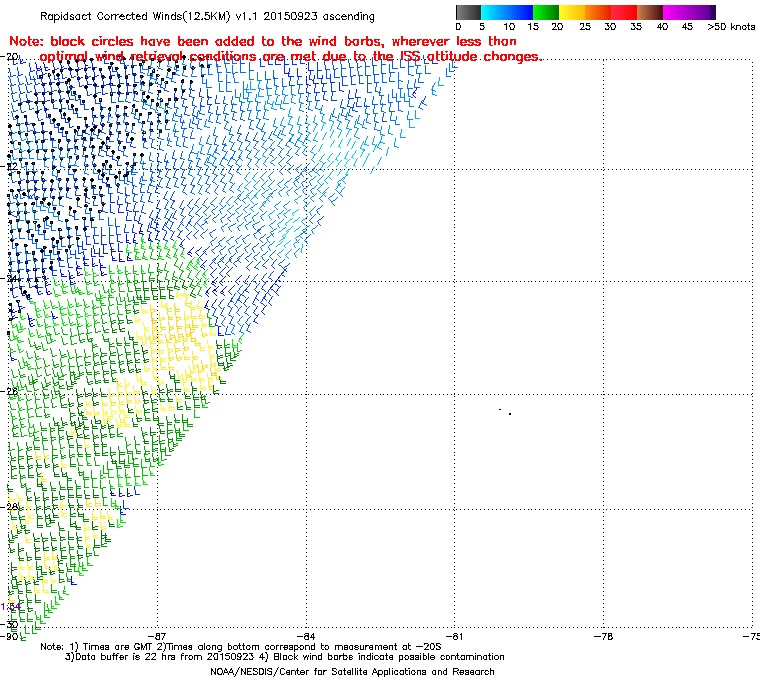Click the '5' legend scale label

482,27
